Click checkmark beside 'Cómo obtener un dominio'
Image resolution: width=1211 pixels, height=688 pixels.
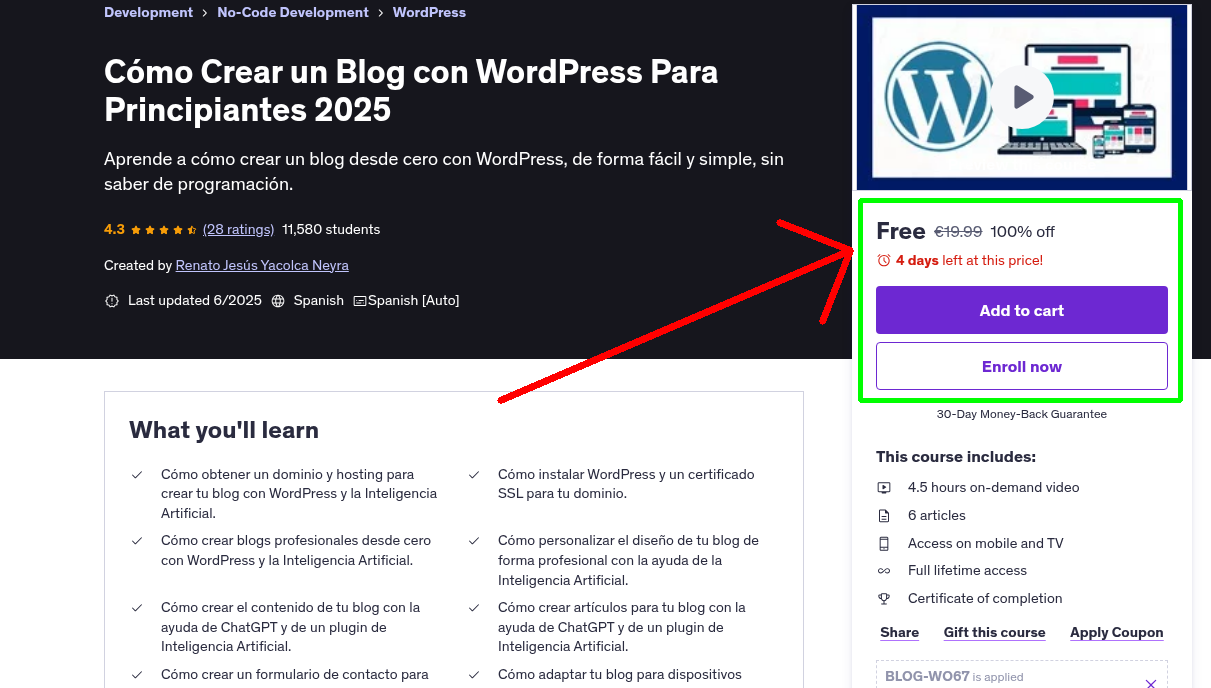coord(137,475)
